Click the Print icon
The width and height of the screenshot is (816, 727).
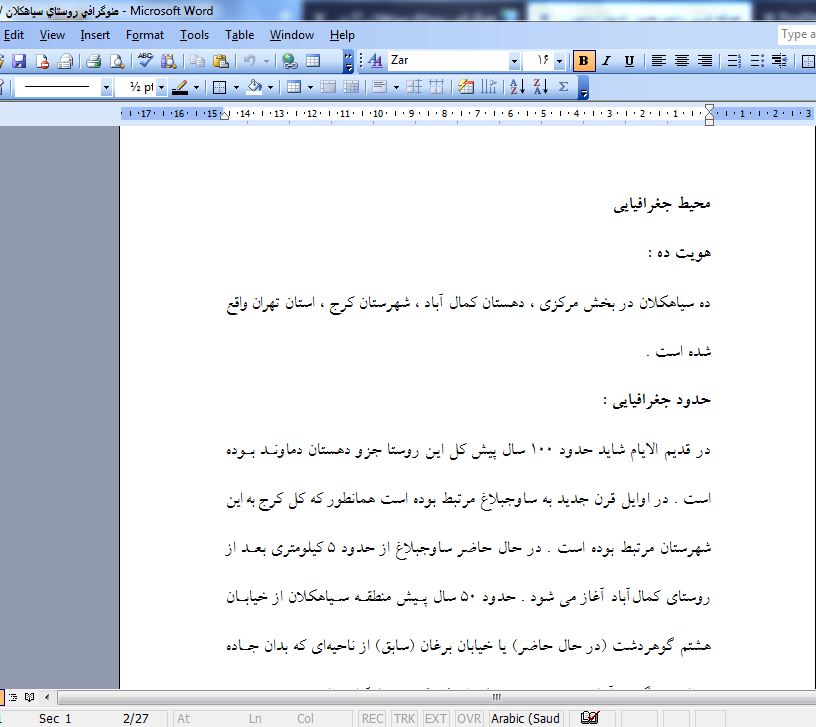click(93, 61)
